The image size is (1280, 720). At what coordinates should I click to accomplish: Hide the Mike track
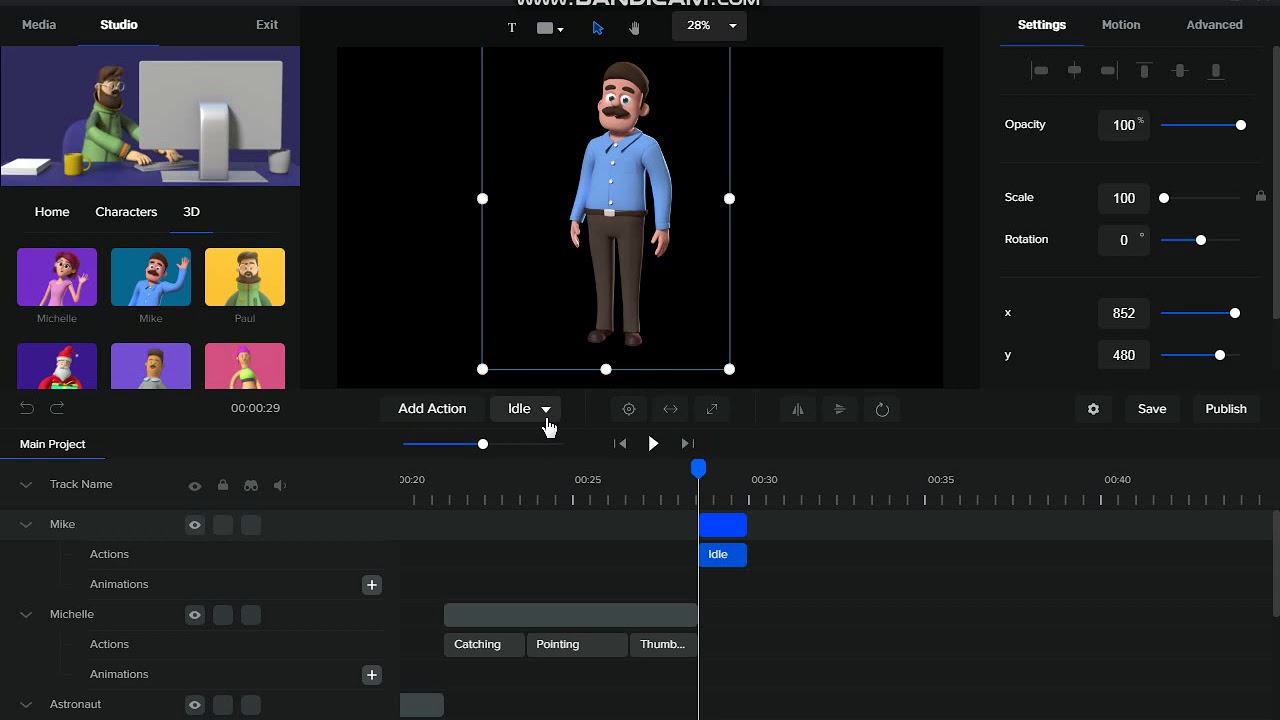(195, 525)
